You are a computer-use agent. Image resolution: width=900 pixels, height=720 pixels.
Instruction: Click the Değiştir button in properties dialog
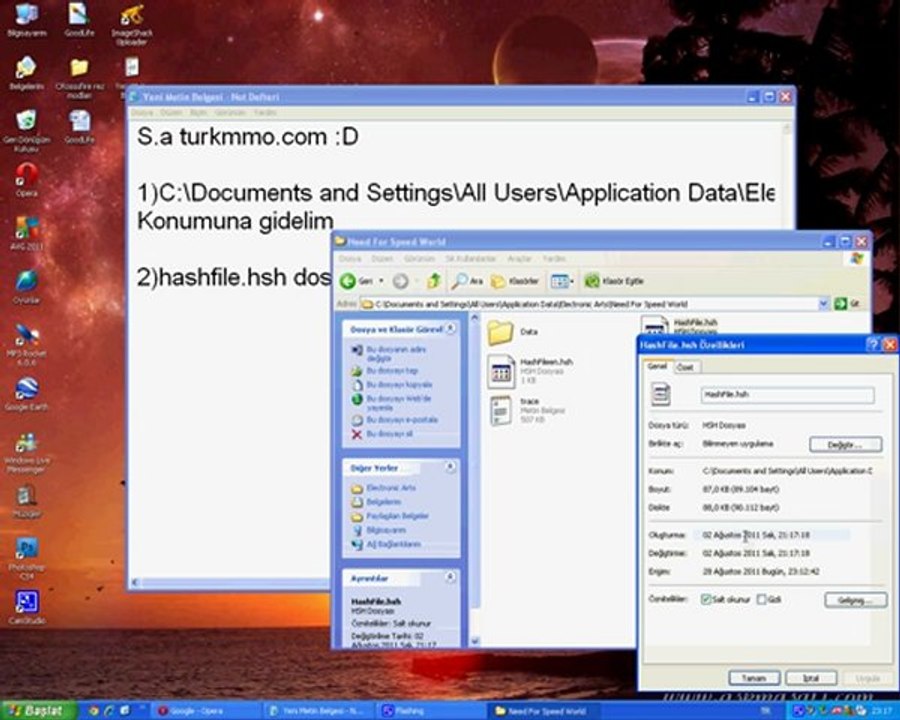tap(845, 444)
